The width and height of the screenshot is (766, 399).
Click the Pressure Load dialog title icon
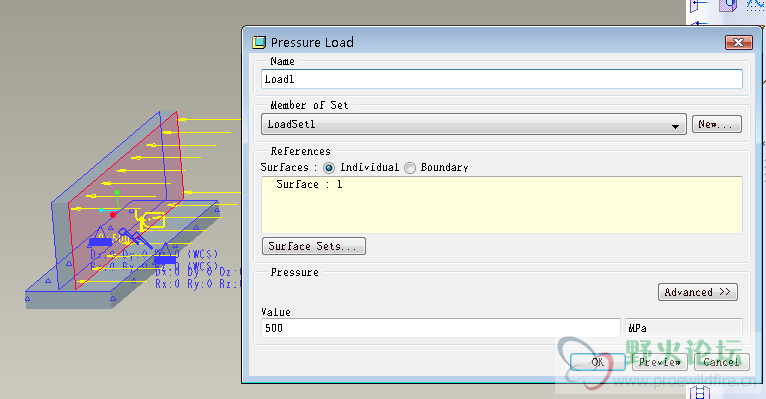pyautogui.click(x=258, y=42)
